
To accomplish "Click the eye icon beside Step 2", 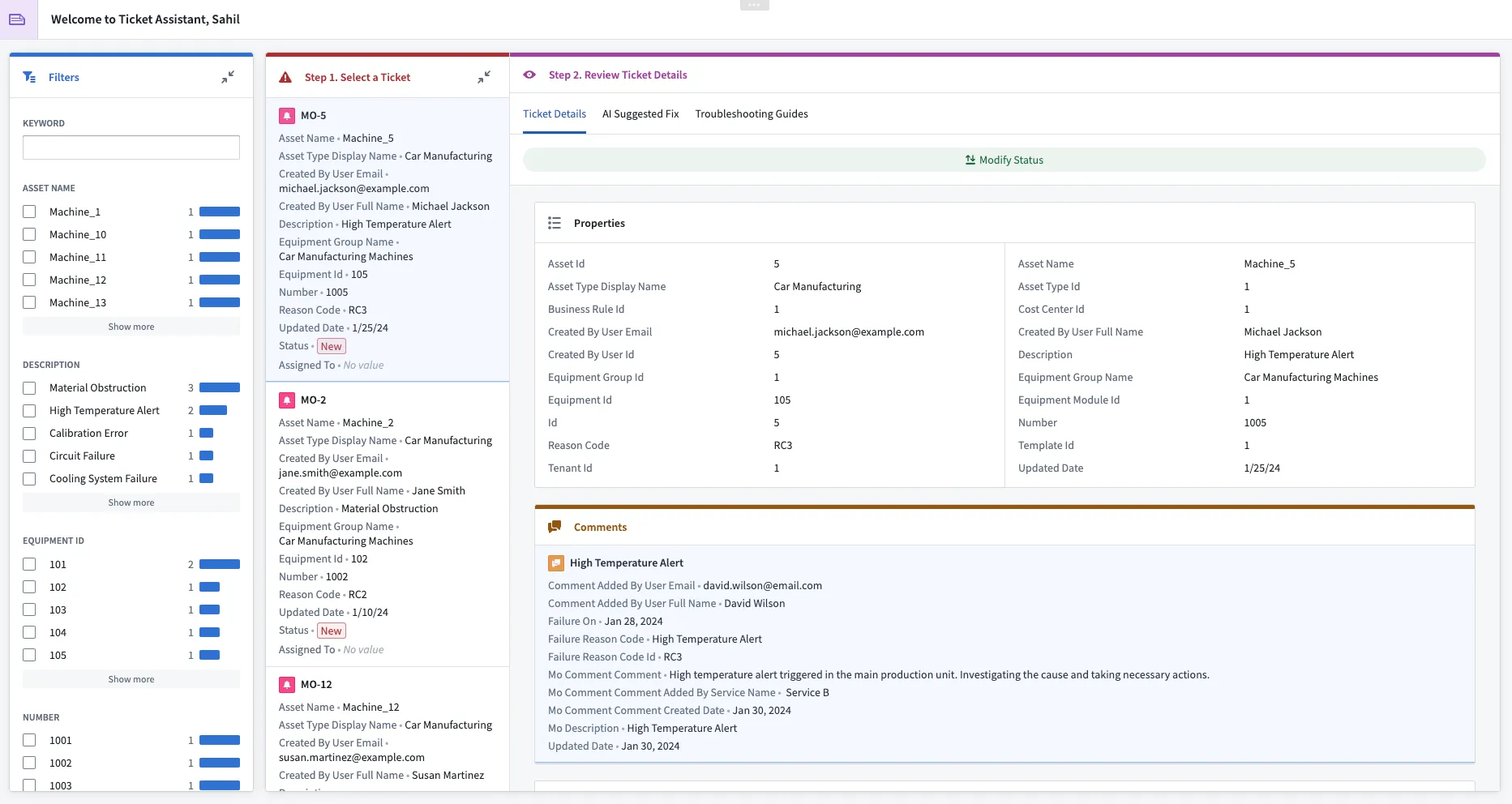I will 529,75.
